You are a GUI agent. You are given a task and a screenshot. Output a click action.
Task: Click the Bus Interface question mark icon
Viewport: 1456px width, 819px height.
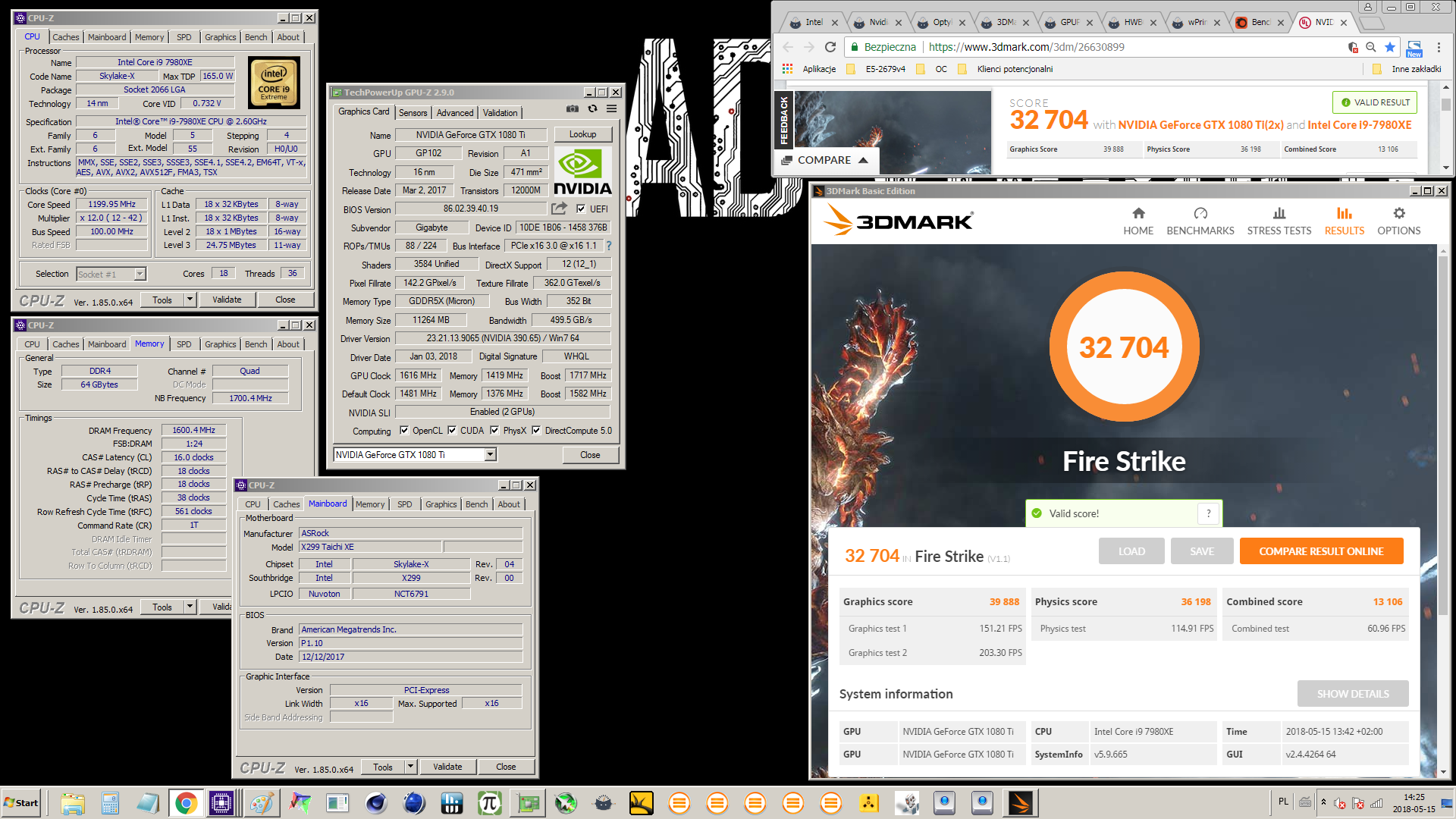(608, 246)
